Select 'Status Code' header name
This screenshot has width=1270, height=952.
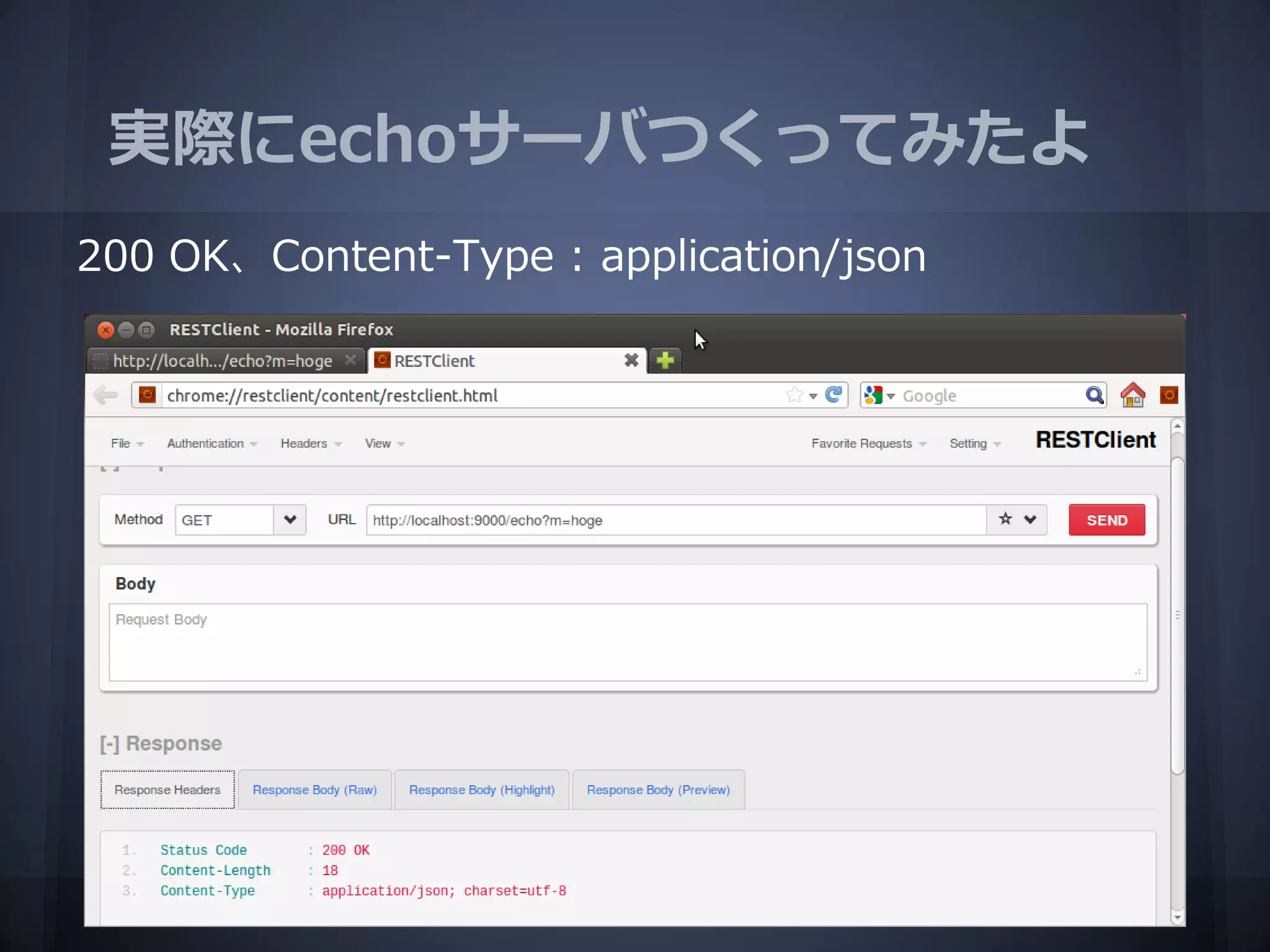pyautogui.click(x=203, y=850)
